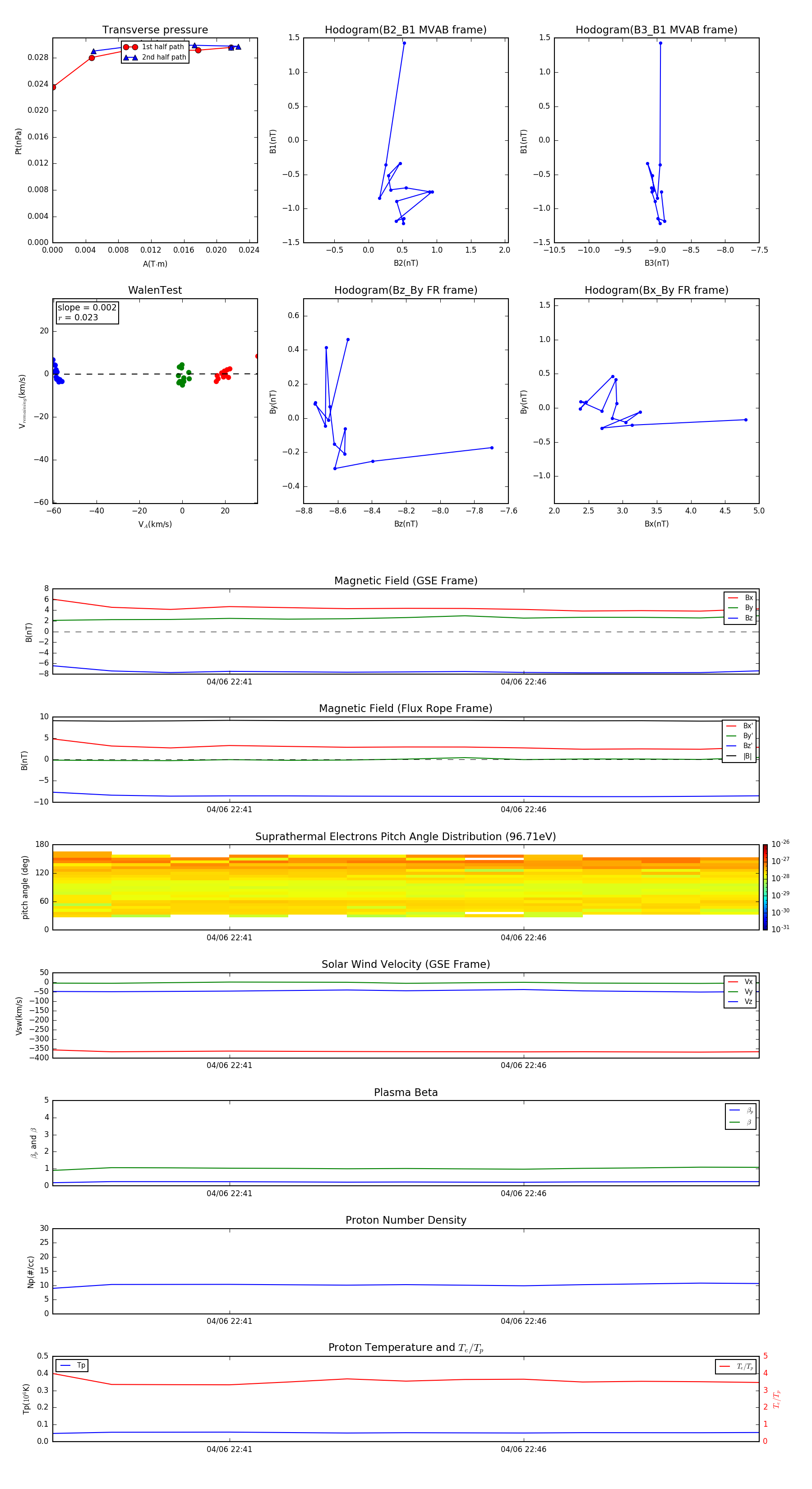Click '04/06 22:46' tick under GSE magnetic field
The width and height of the screenshot is (812, 1489).
524,682
